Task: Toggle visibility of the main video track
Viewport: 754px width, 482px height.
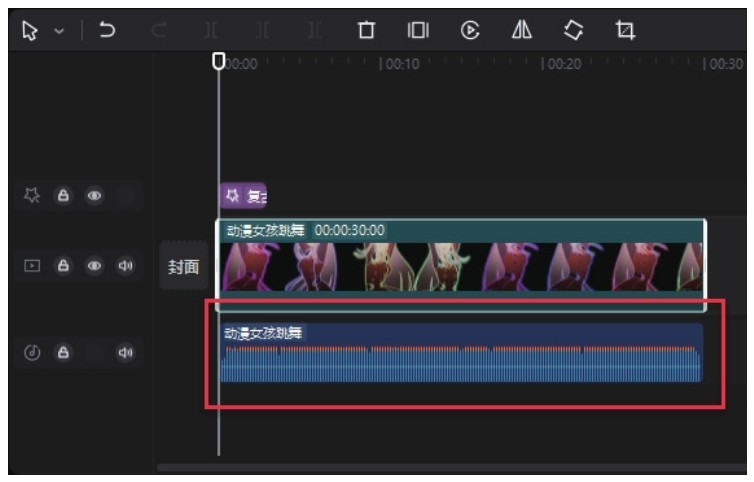Action: coord(94,266)
